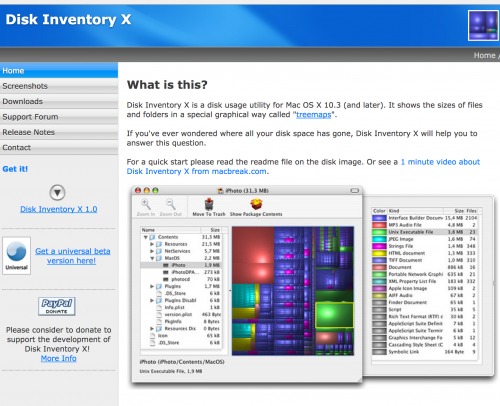
Task: Open the Screenshots menu item
Action: coord(59,86)
